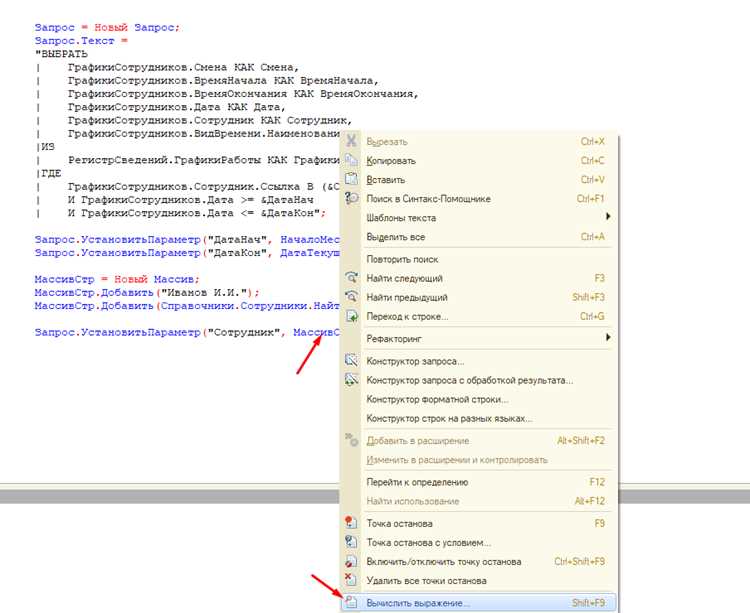Expand the Шаблоны текста submenu arrow
The width and height of the screenshot is (750, 613).
(608, 217)
